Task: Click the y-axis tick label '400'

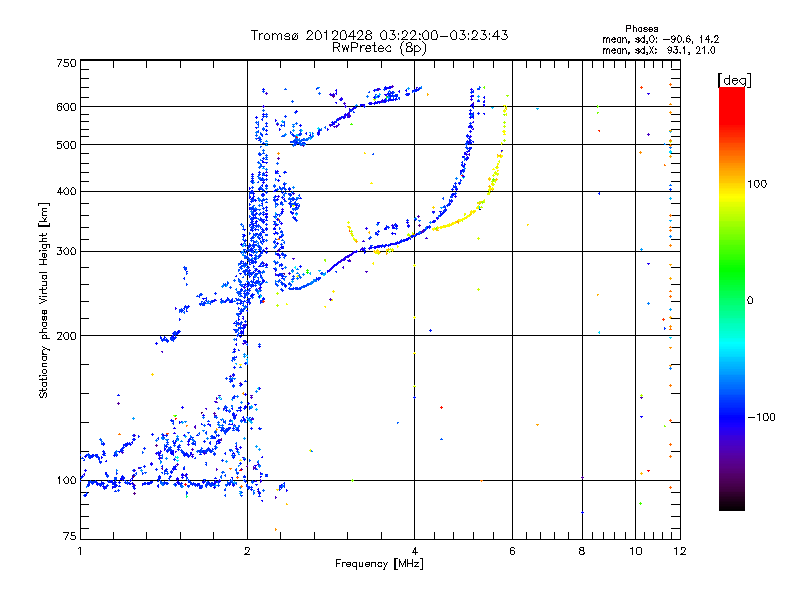Action: pyautogui.click(x=66, y=192)
